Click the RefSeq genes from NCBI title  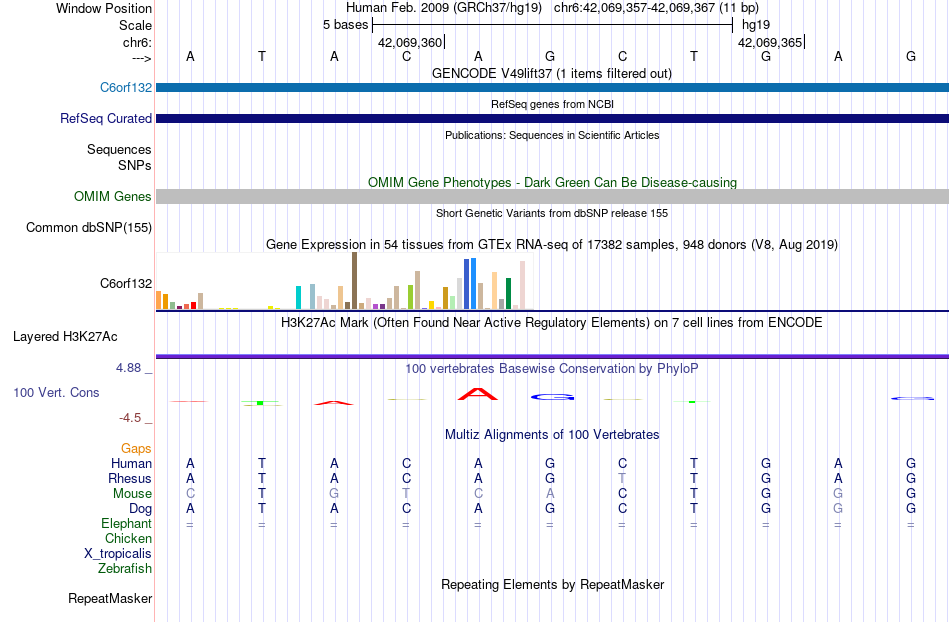pyautogui.click(x=553, y=104)
